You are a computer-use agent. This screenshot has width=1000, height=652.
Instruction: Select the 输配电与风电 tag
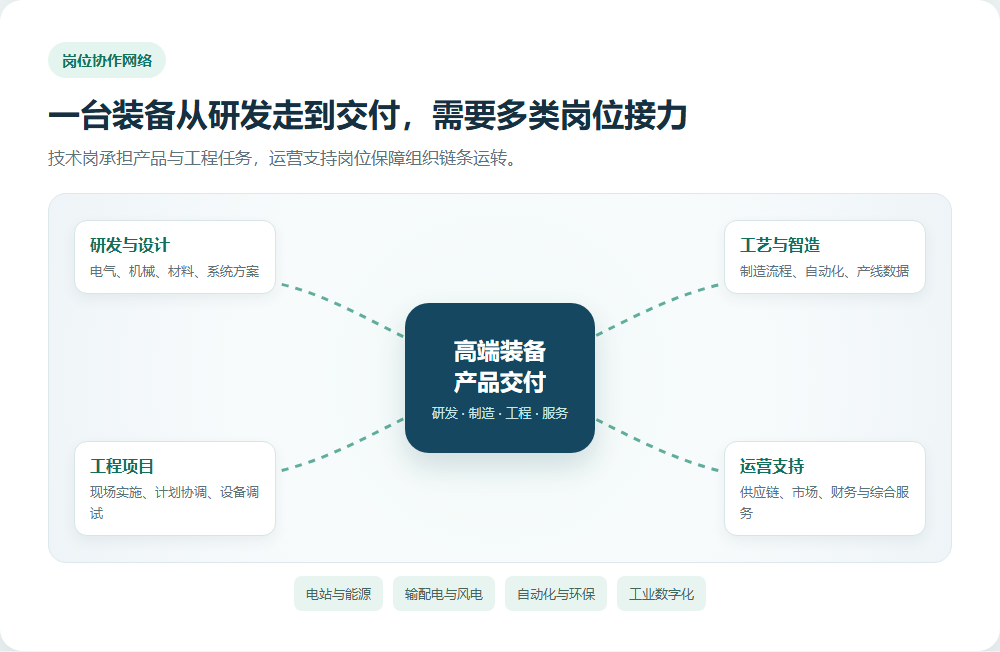pos(444,594)
